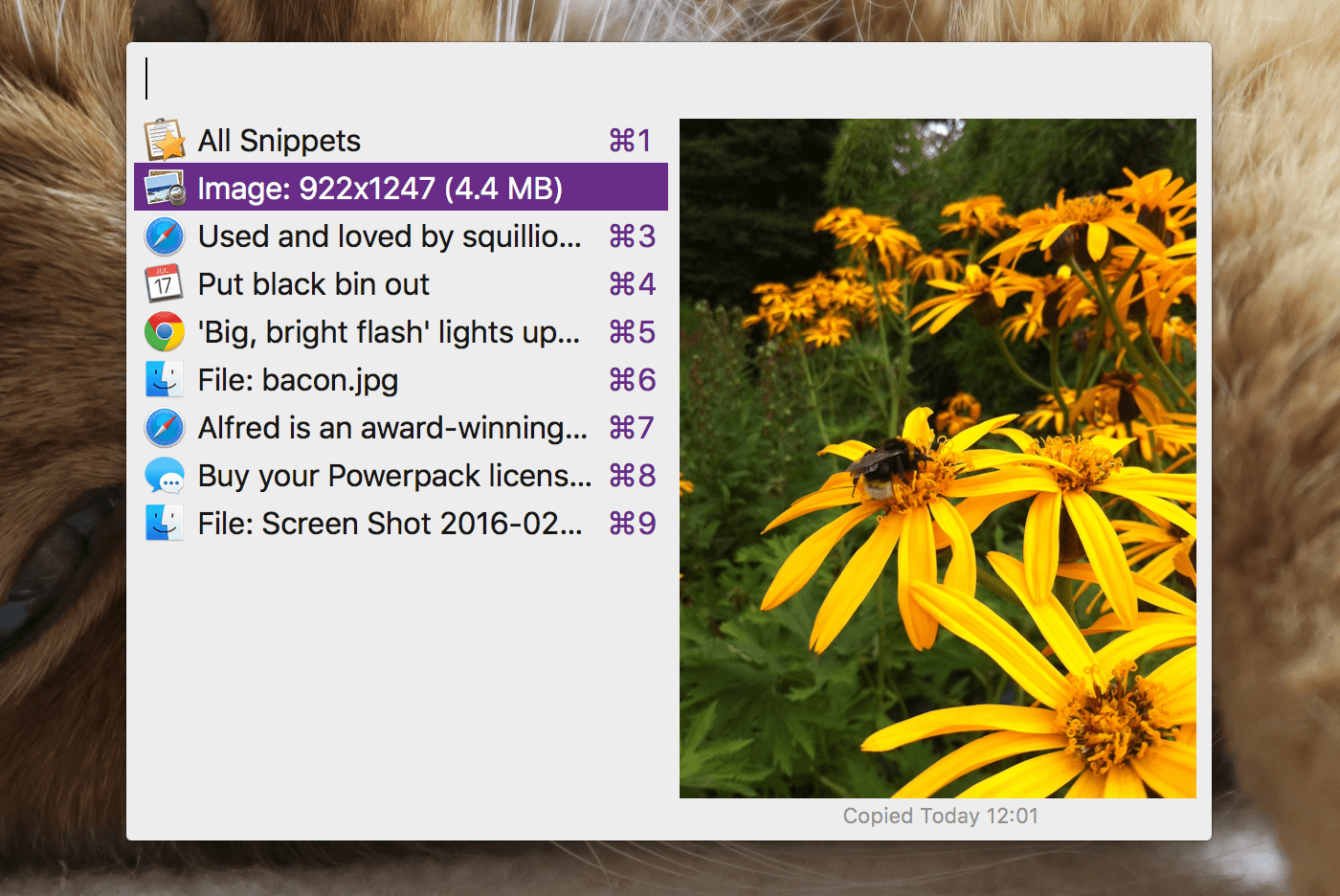
Task: Click the Chrome icon beside 'Big, bright flash'
Action: (164, 331)
